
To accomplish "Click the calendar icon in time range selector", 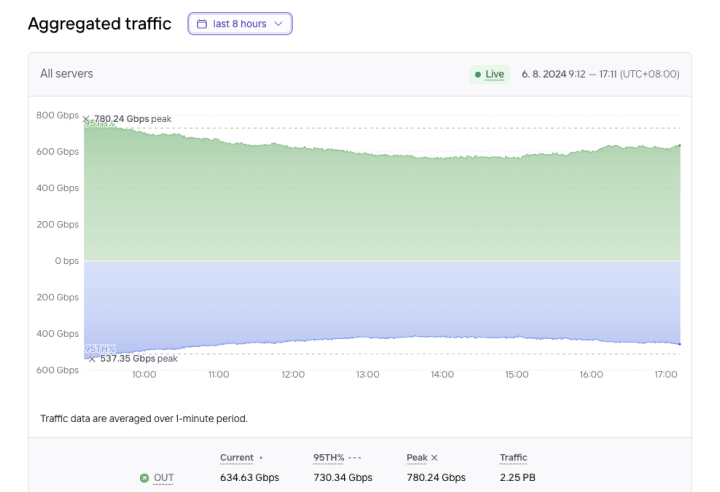I will click(x=202, y=24).
